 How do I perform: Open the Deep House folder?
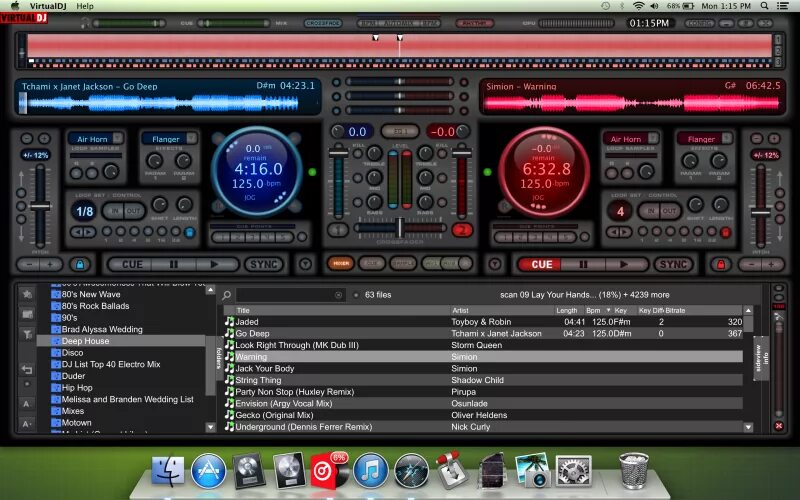pos(85,341)
